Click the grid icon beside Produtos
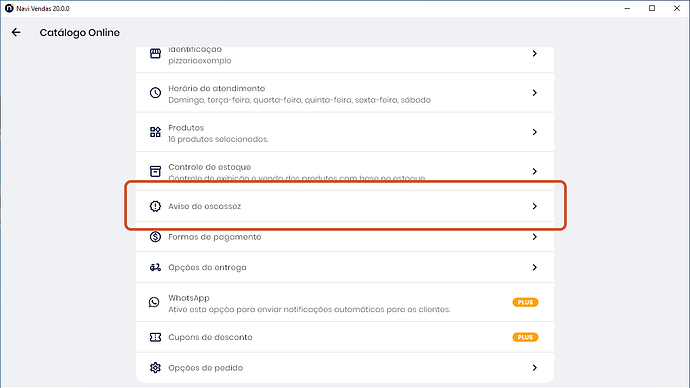The width and height of the screenshot is (690, 388). [155, 132]
